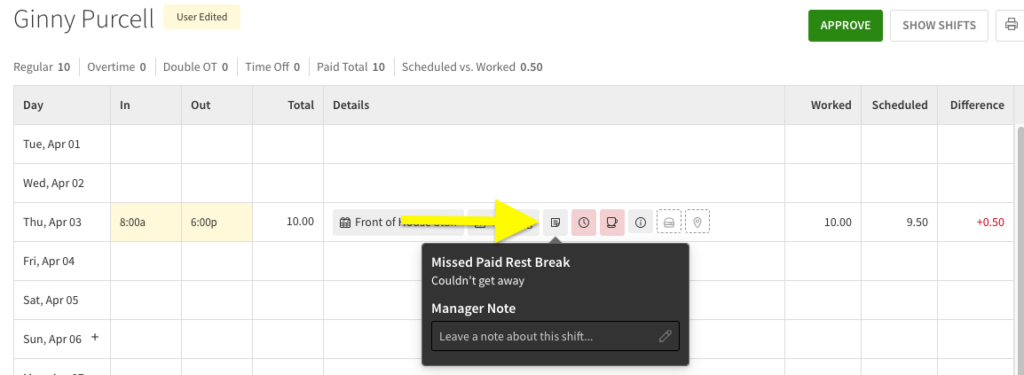Edit manager note with pencil icon
Screen dimensions: 1024x375
665,336
